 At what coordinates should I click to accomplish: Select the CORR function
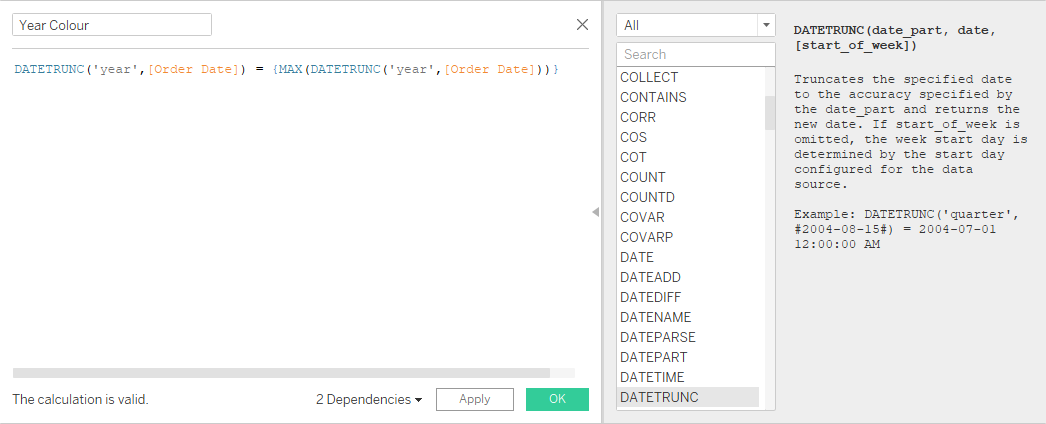(x=638, y=117)
